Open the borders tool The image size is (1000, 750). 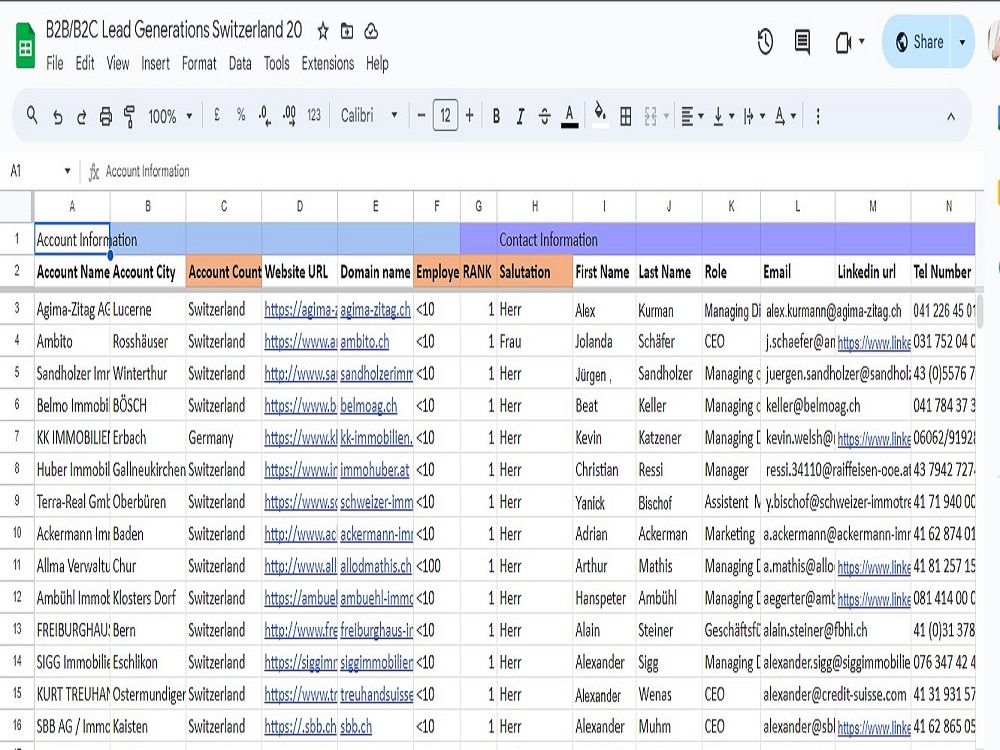626,116
